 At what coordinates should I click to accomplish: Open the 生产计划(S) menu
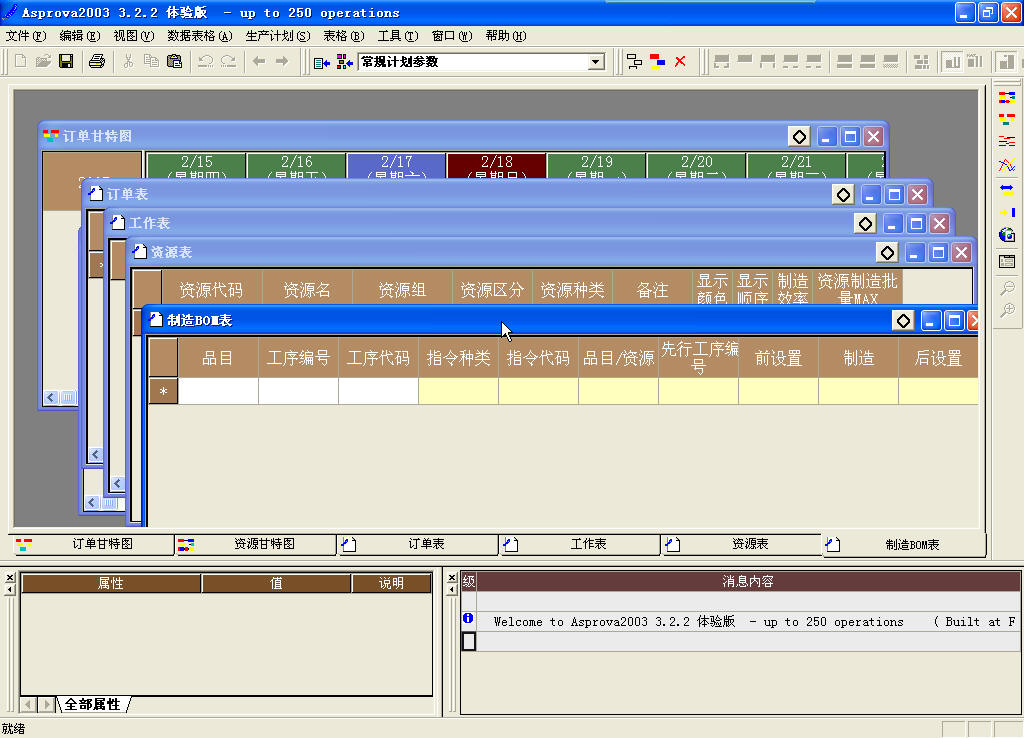point(278,36)
